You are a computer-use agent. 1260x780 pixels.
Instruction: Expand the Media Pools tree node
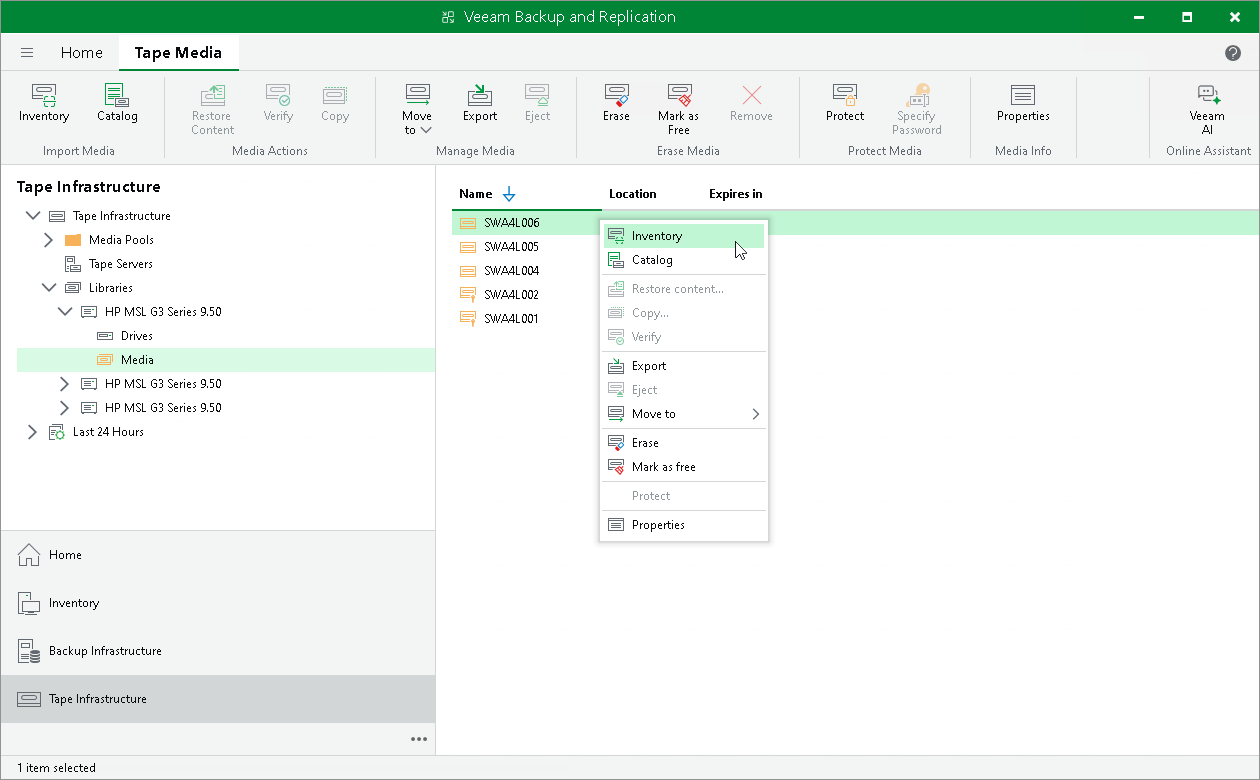[x=48, y=240]
